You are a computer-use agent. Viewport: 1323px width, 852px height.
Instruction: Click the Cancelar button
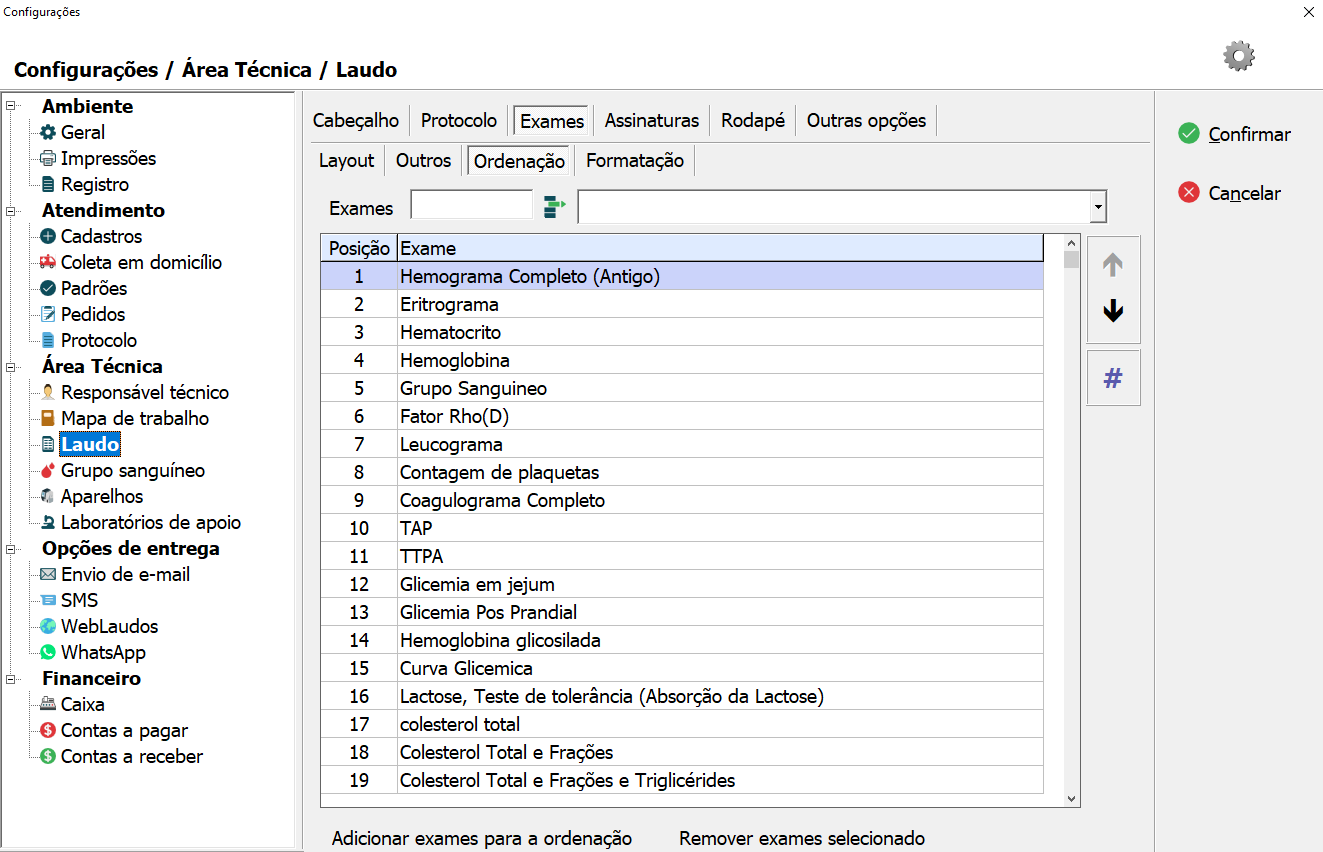[1230, 193]
